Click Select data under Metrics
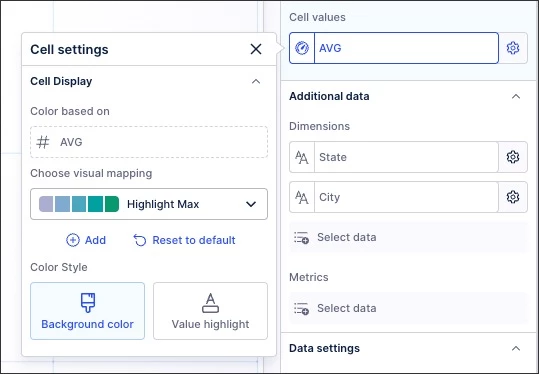The width and height of the screenshot is (539, 374). point(408,308)
